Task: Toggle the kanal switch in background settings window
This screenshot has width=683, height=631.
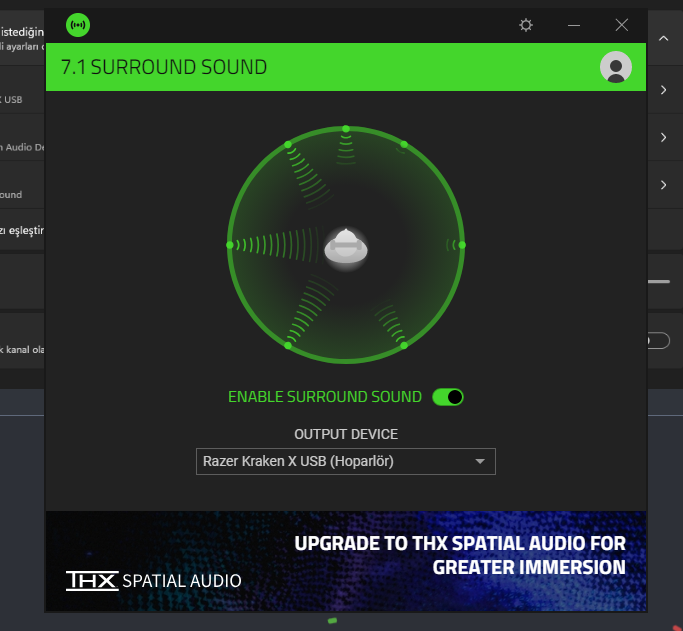Action: pyautogui.click(x=659, y=341)
